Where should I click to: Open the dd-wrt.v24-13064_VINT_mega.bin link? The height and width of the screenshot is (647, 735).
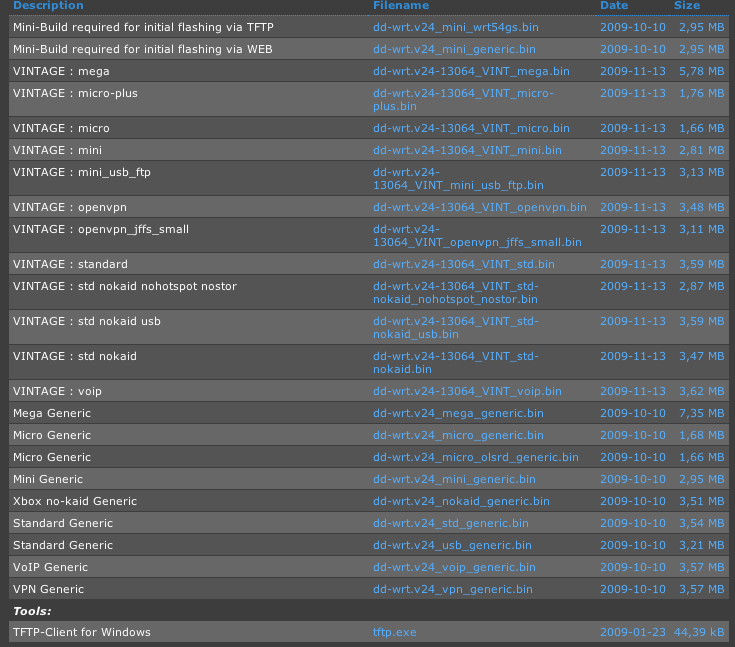[x=471, y=71]
